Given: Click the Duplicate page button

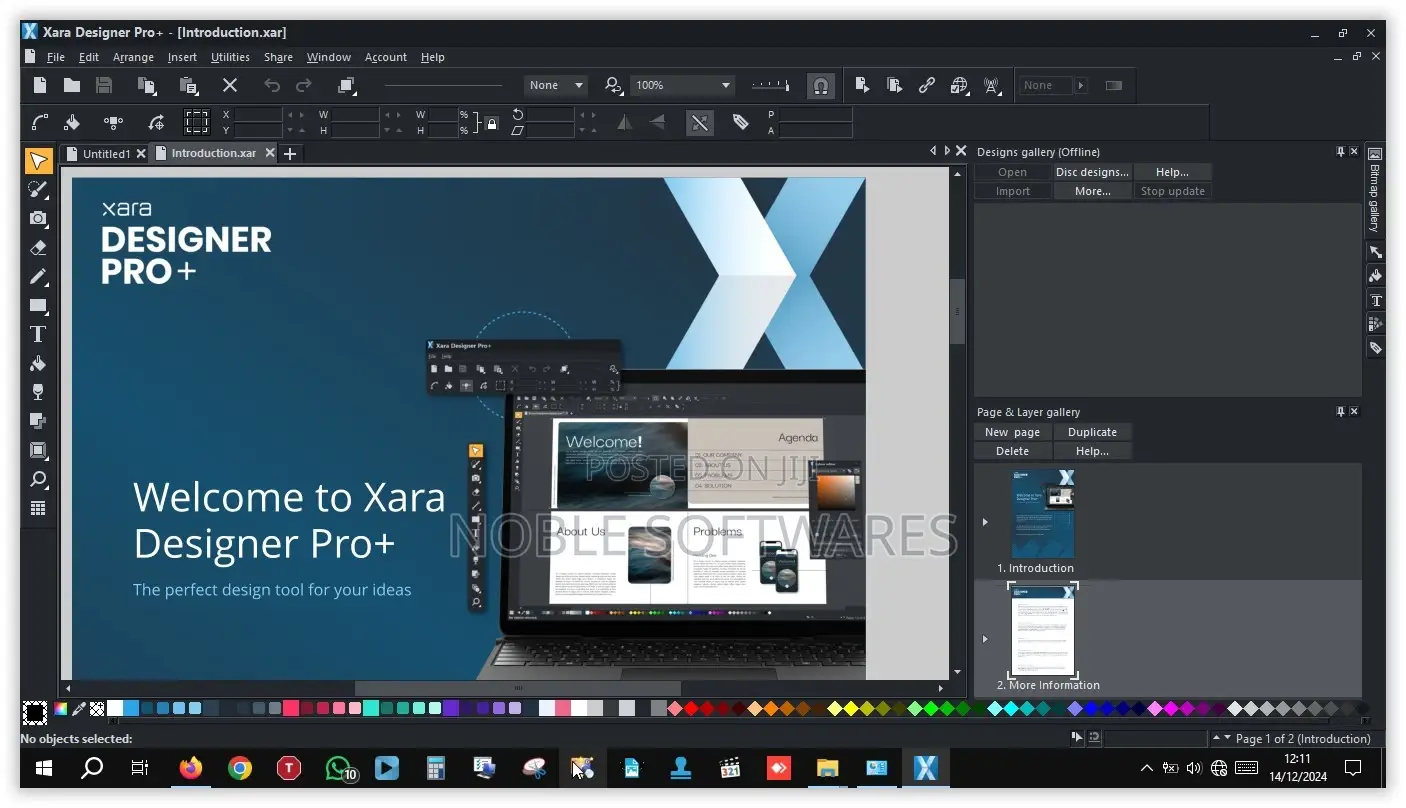Looking at the screenshot, I should (1092, 432).
